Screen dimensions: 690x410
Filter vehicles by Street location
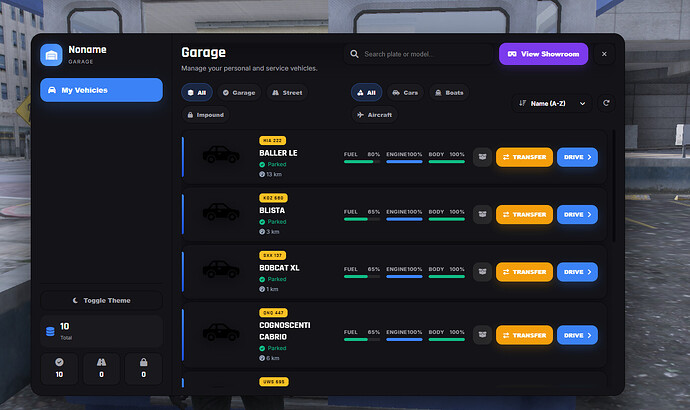click(x=287, y=93)
